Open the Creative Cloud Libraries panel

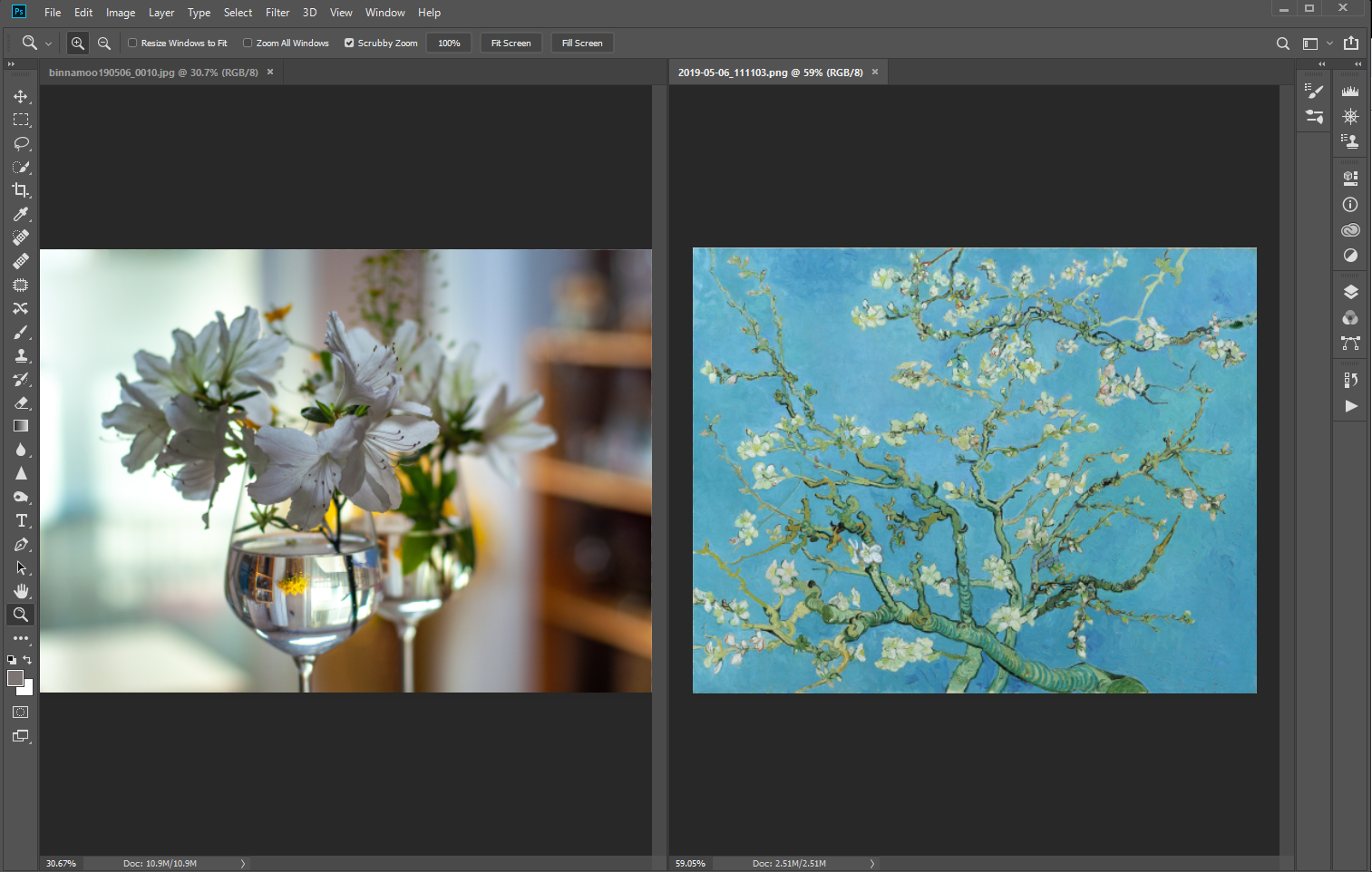point(1350,229)
